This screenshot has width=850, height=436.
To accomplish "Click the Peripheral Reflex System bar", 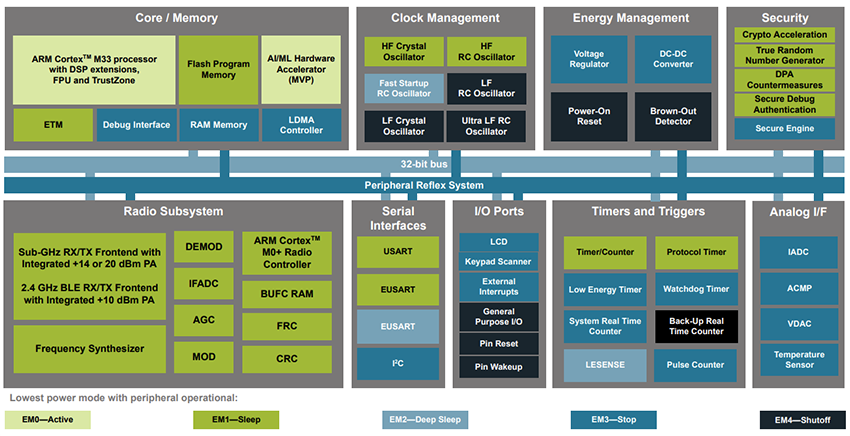I will click(424, 185).
